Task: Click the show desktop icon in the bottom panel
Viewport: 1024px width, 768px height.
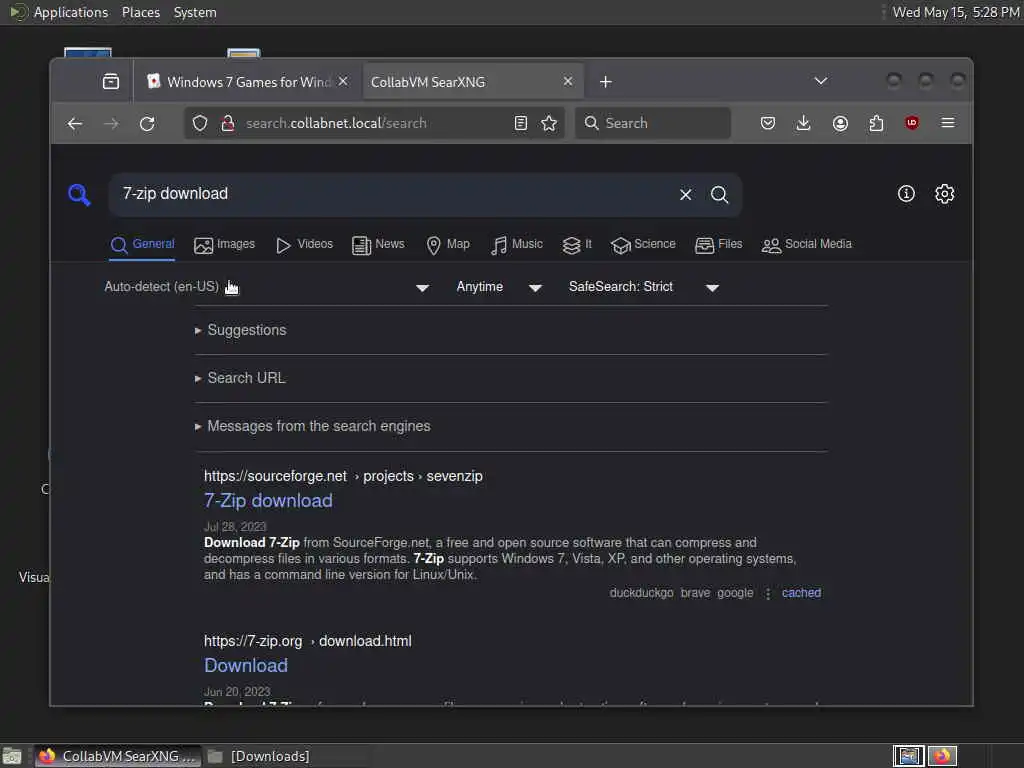Action: click(12, 756)
